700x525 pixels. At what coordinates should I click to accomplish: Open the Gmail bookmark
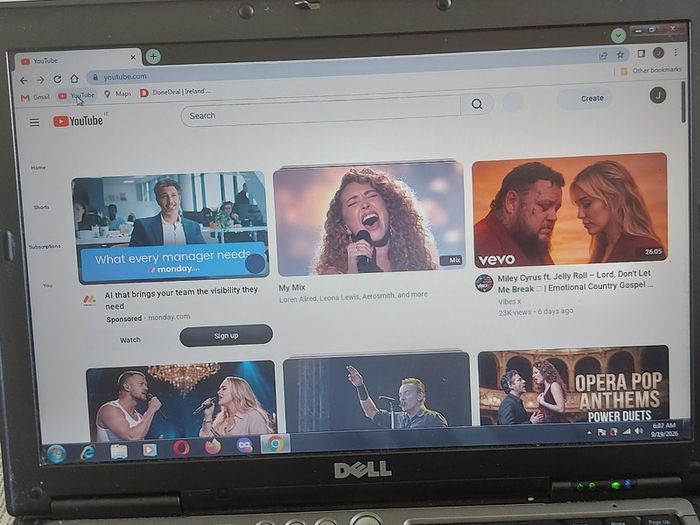tap(35, 97)
